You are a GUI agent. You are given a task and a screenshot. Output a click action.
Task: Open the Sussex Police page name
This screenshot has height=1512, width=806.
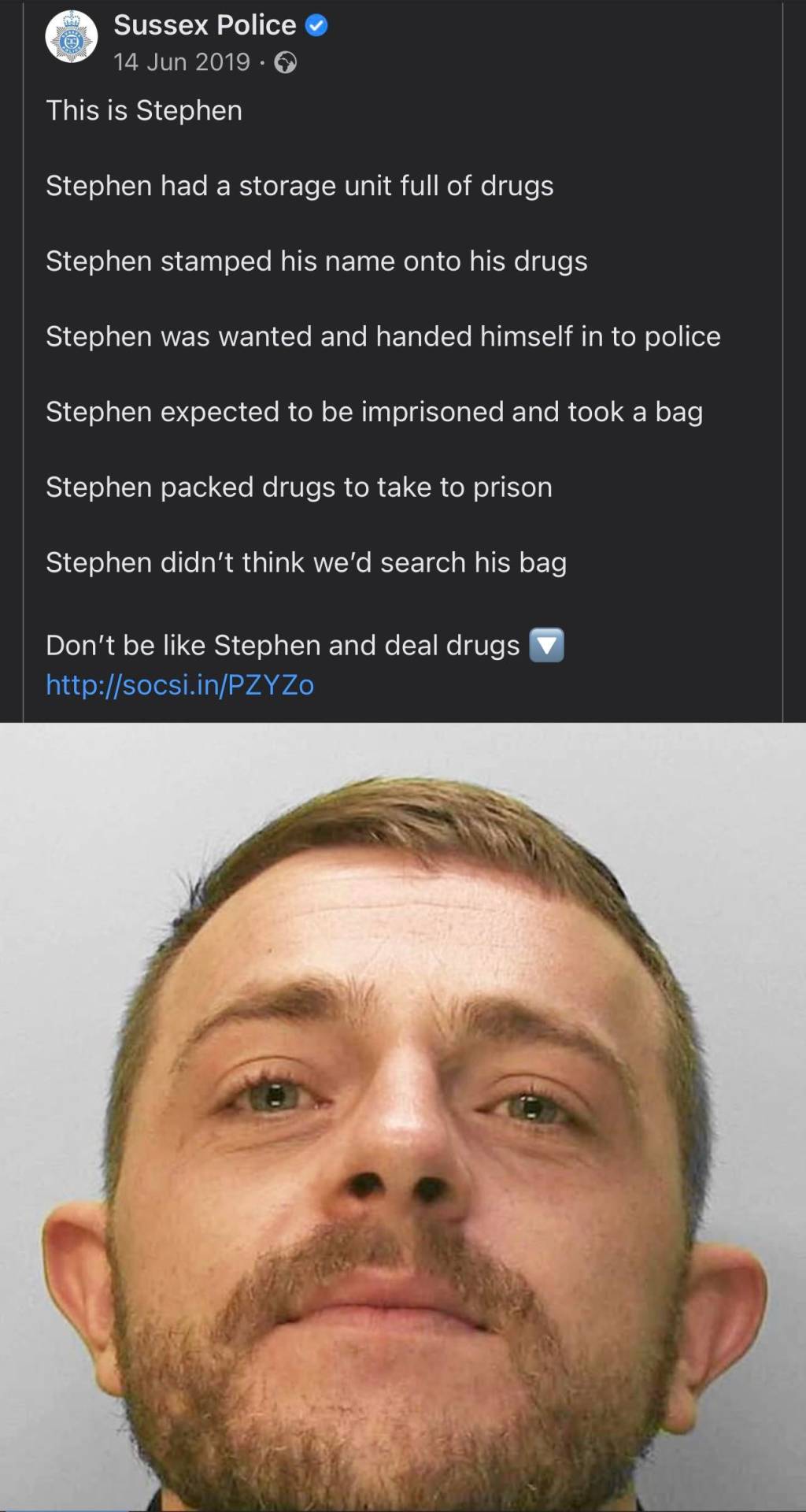click(x=205, y=25)
